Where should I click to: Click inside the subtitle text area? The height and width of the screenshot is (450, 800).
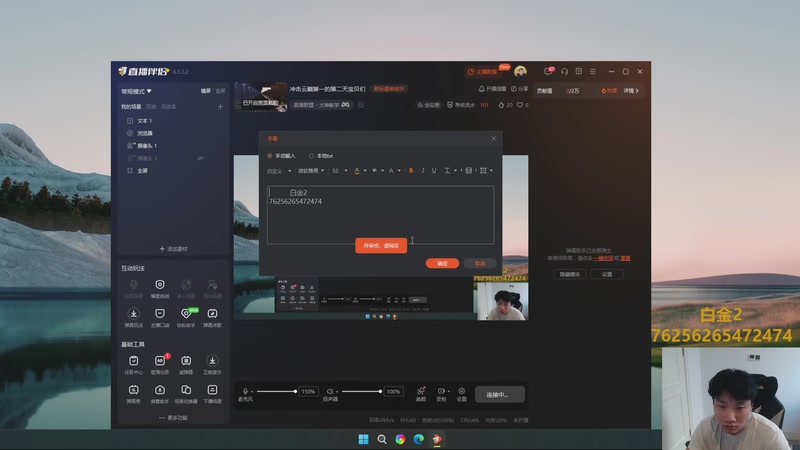click(380, 215)
